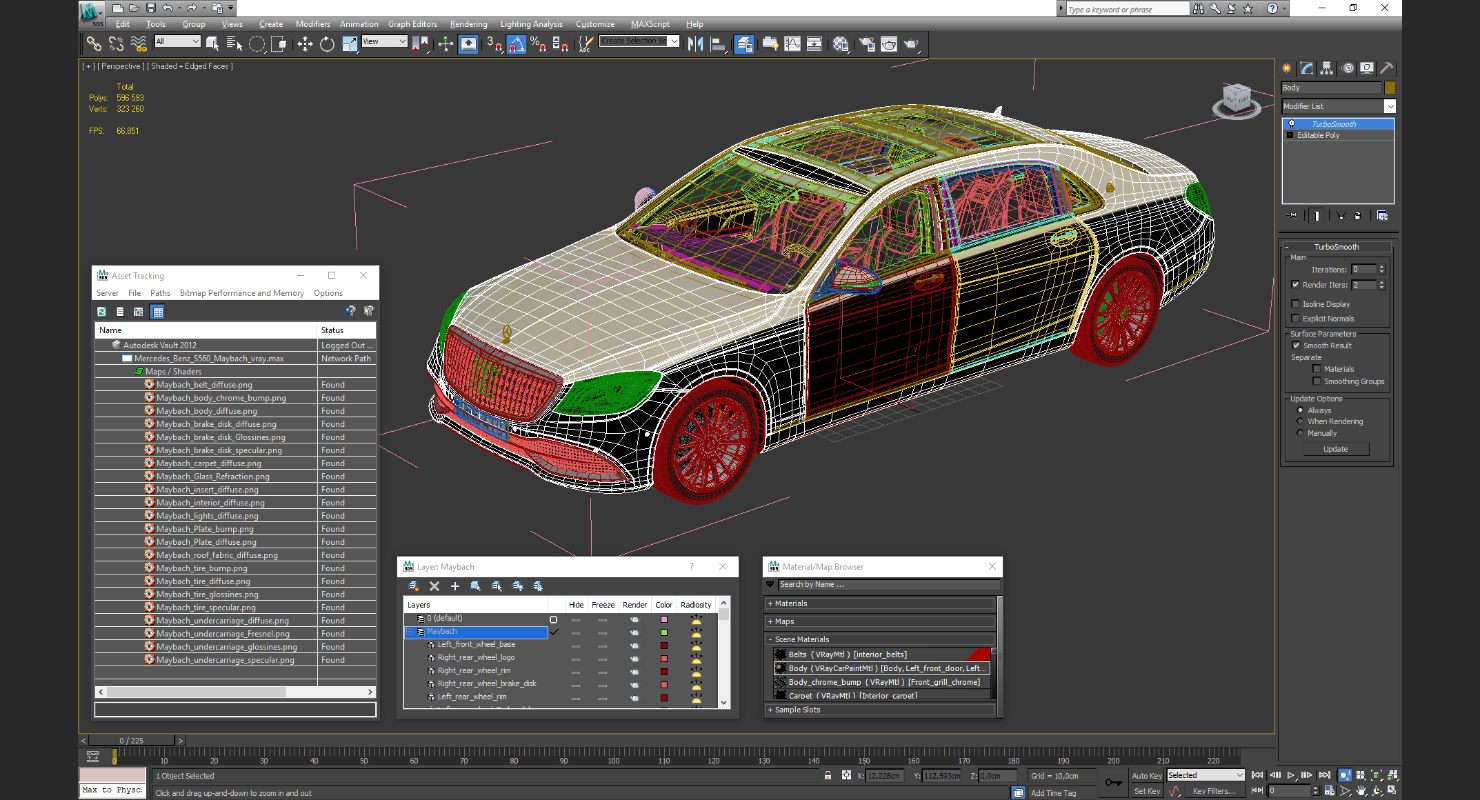Image resolution: width=1480 pixels, height=800 pixels.
Task: Click the Body object color swatch
Action: click(x=1390, y=88)
